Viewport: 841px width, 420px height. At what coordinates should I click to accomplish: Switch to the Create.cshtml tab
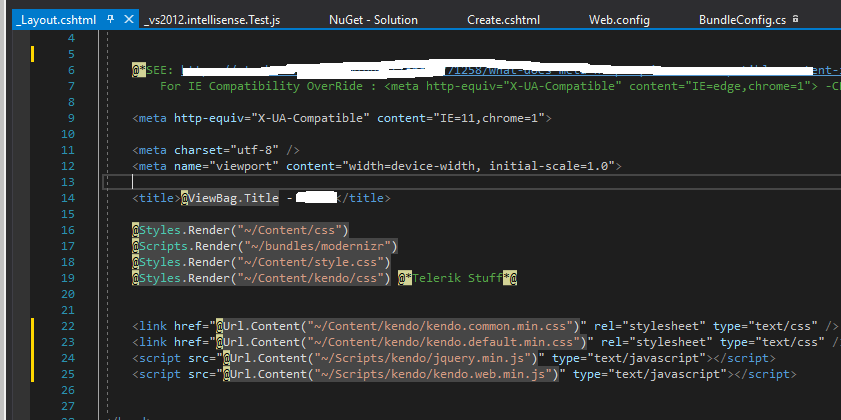pos(504,20)
